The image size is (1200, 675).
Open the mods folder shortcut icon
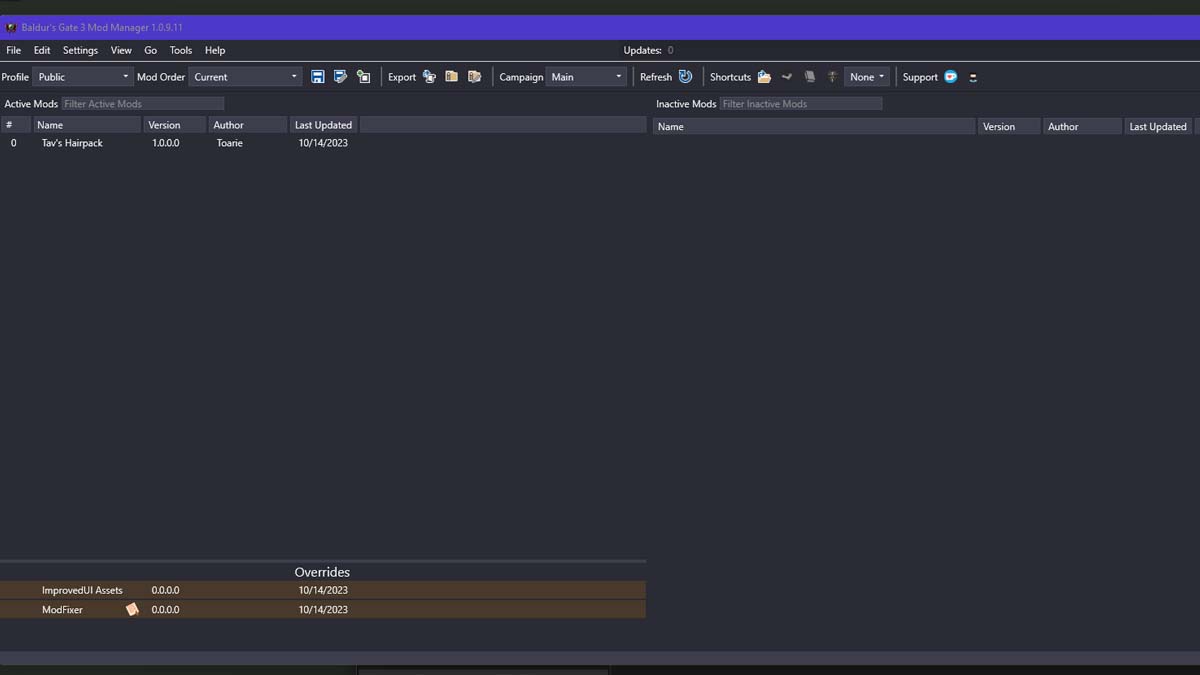coord(764,77)
